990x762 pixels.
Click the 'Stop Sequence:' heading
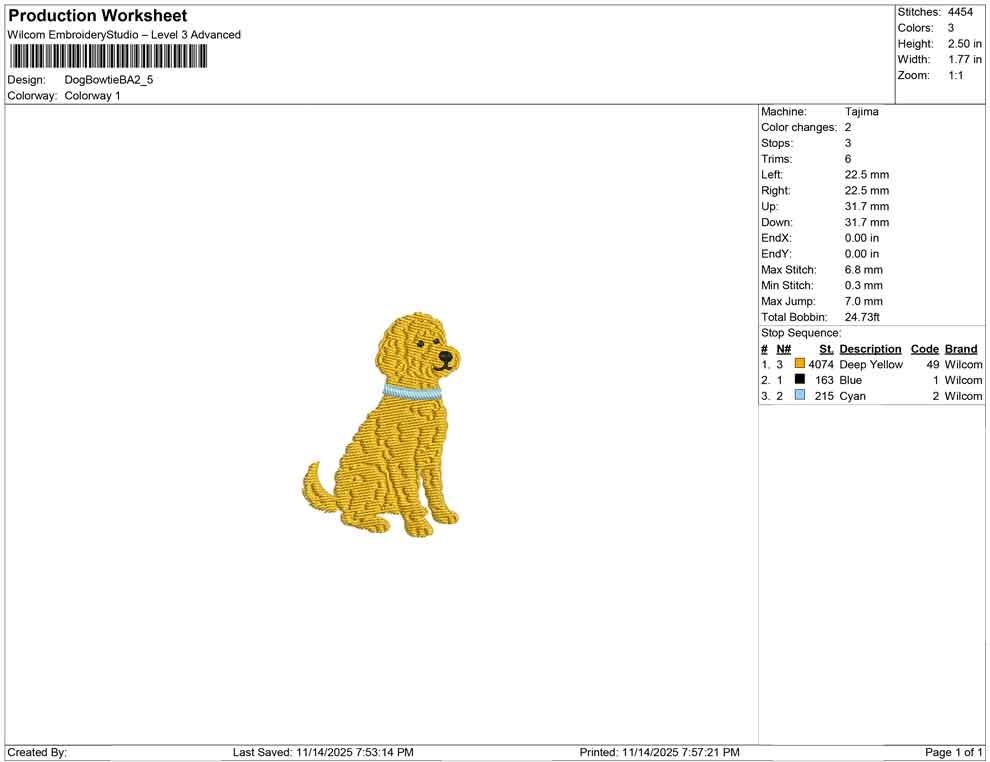pyautogui.click(x=801, y=332)
